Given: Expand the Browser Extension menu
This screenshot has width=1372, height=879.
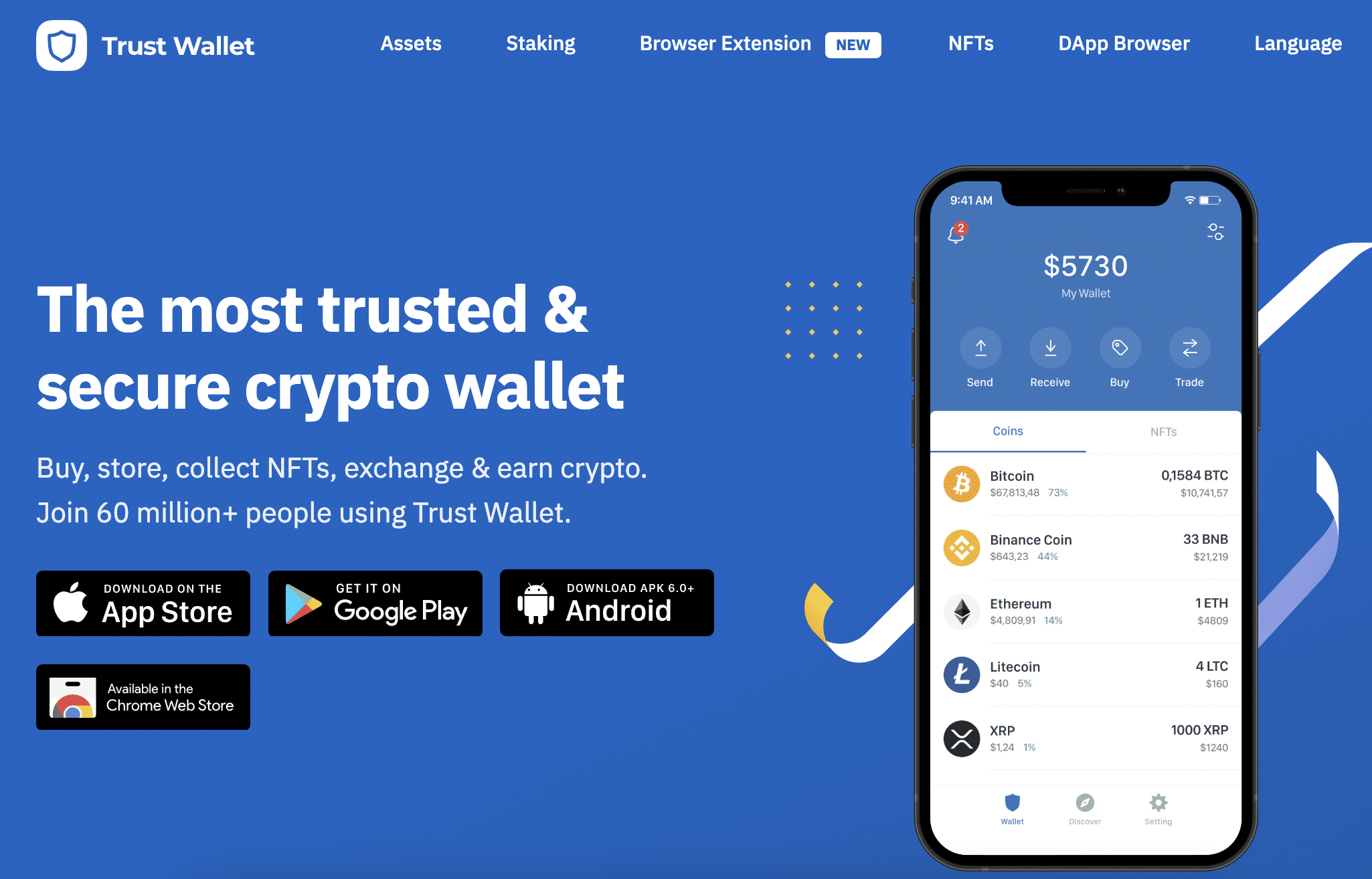Looking at the screenshot, I should point(725,43).
